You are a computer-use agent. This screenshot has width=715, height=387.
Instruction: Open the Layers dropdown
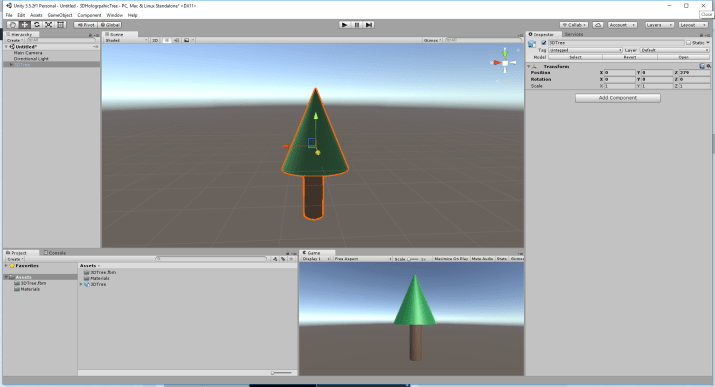(659, 25)
